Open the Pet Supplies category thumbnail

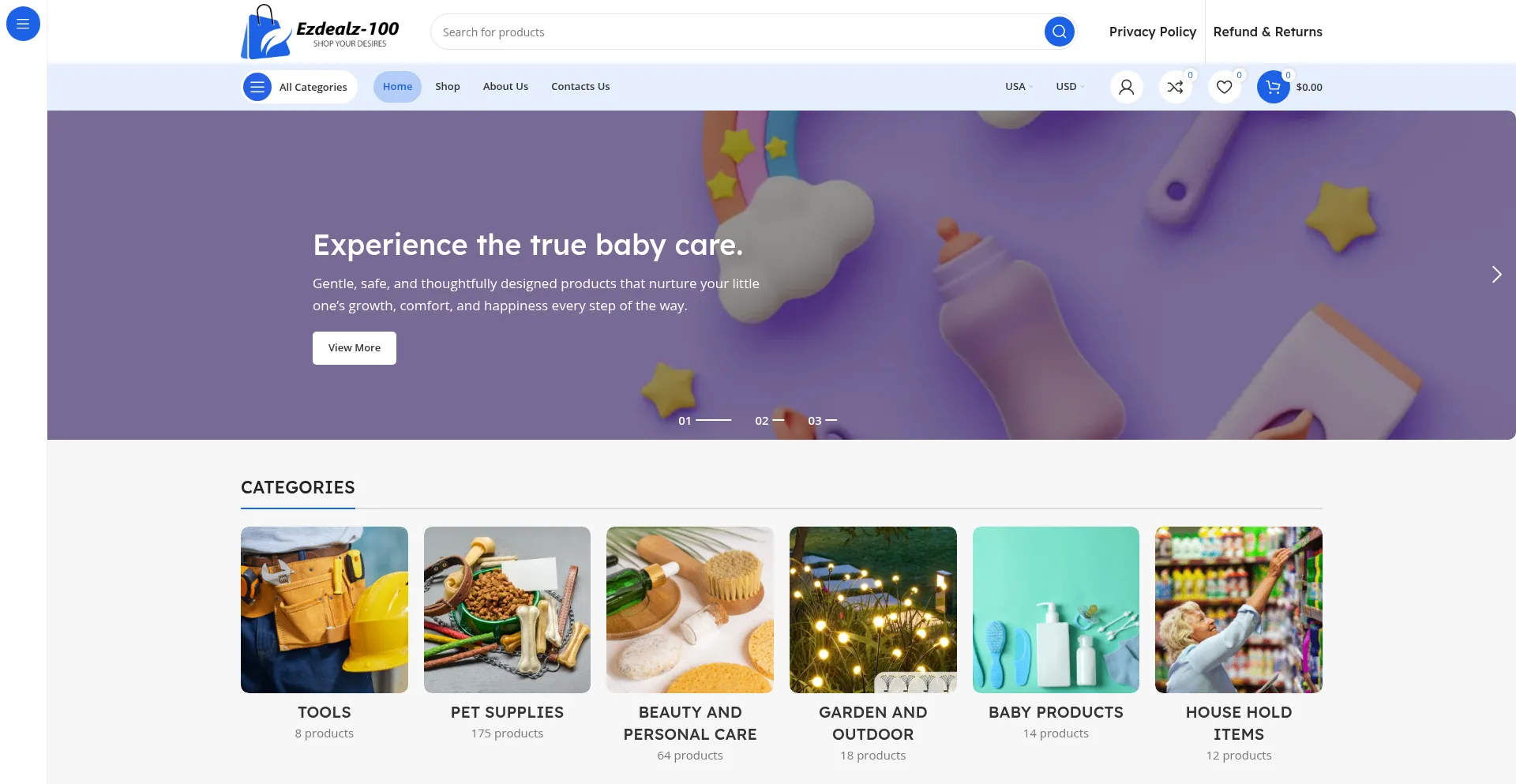(507, 610)
